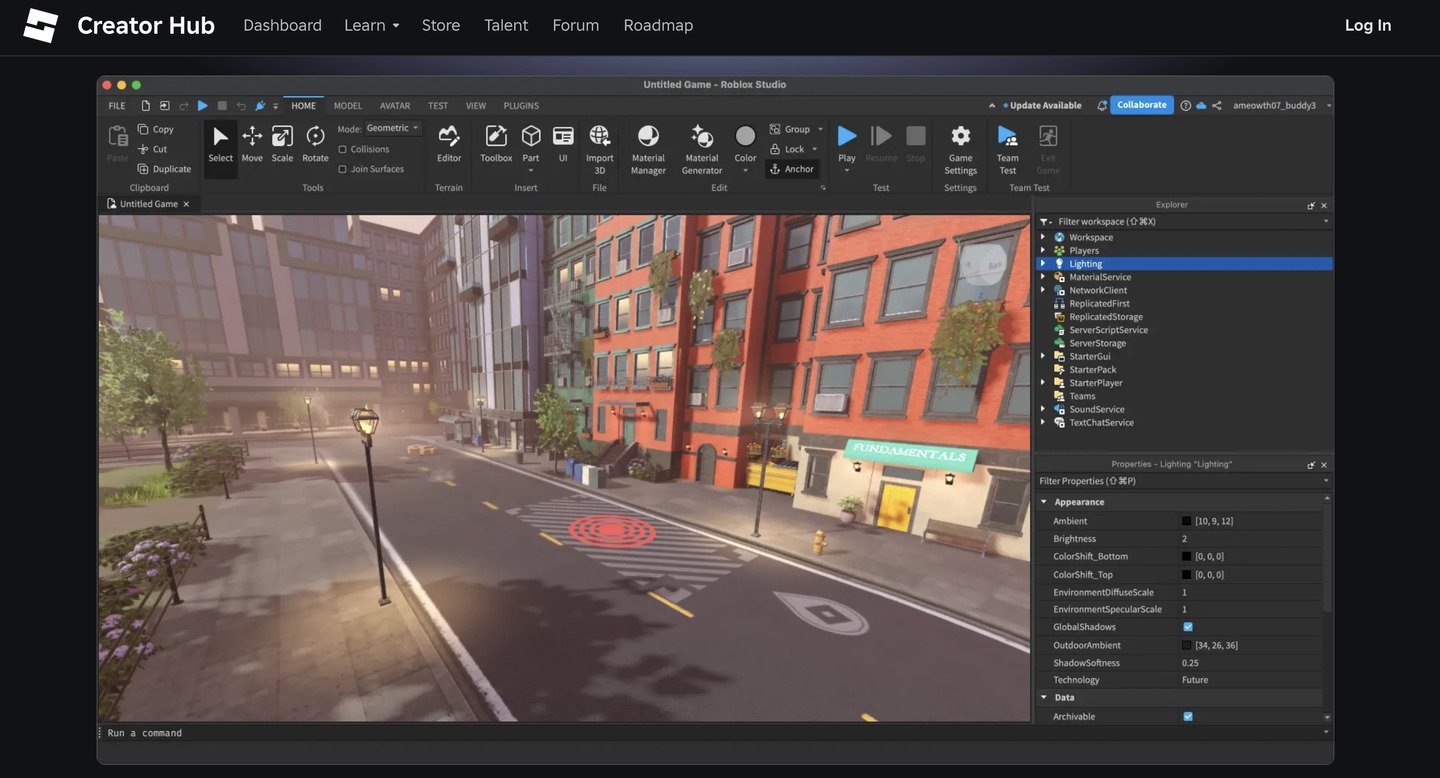Image resolution: width=1440 pixels, height=778 pixels.
Task: Click the notification bell icon
Action: point(1102,105)
